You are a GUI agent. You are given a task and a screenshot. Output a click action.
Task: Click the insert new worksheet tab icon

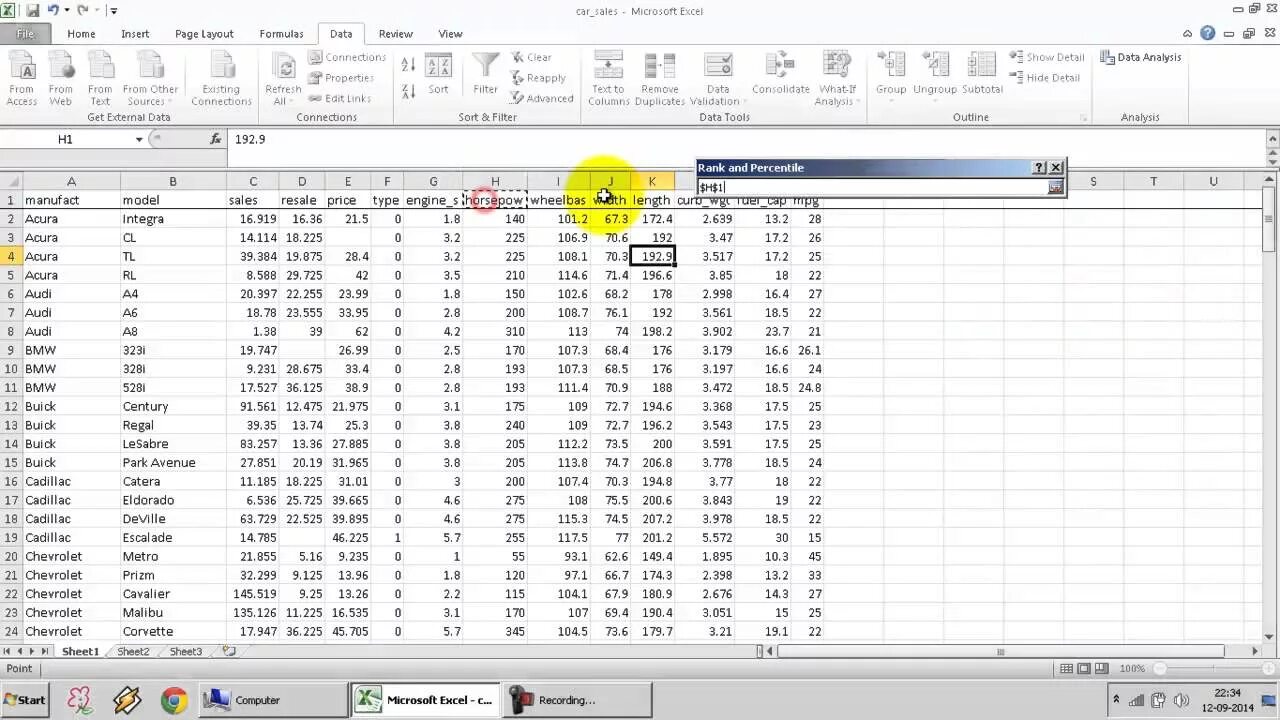point(229,651)
